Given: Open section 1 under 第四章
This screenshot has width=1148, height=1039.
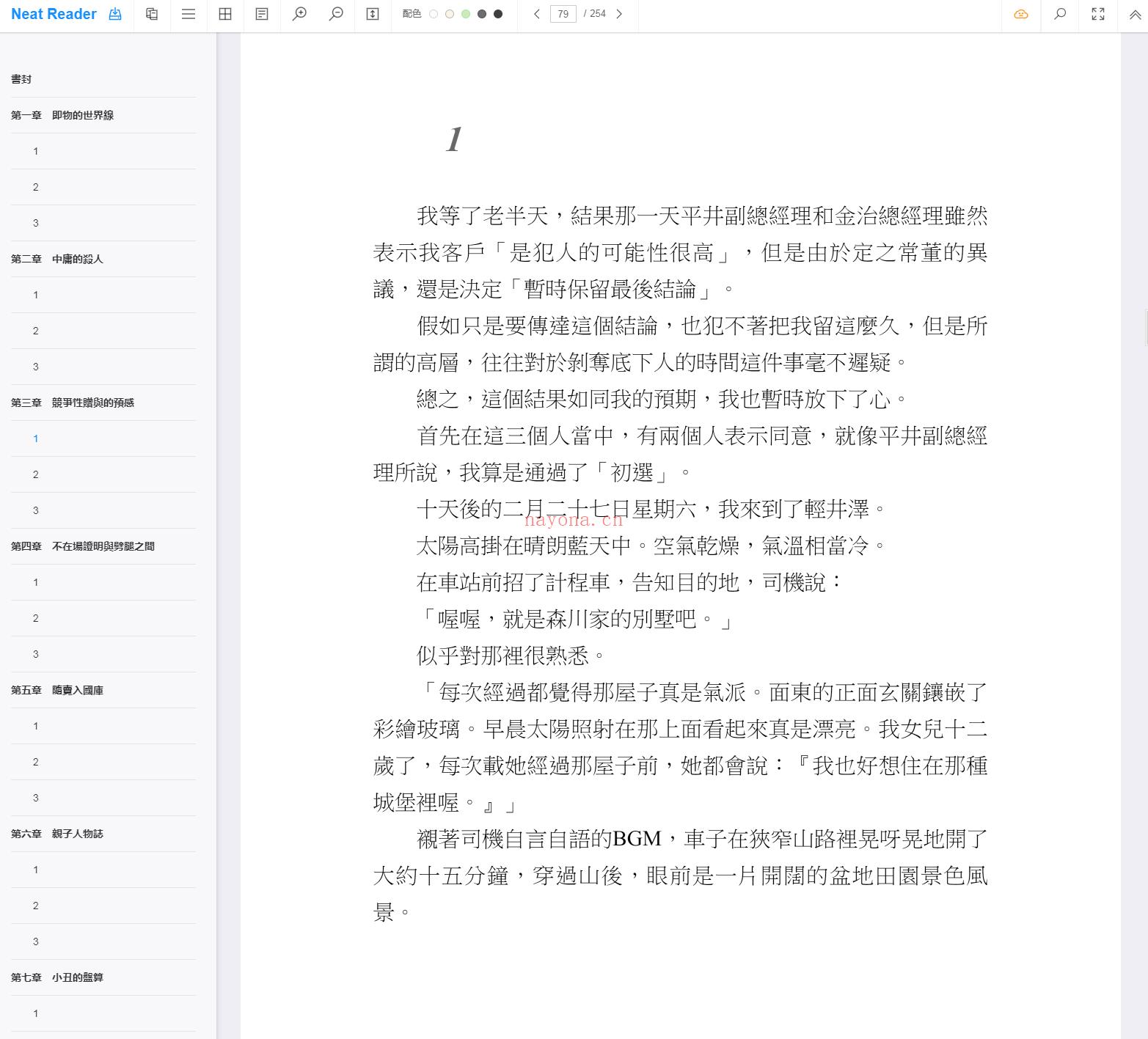Looking at the screenshot, I should pos(103,582).
